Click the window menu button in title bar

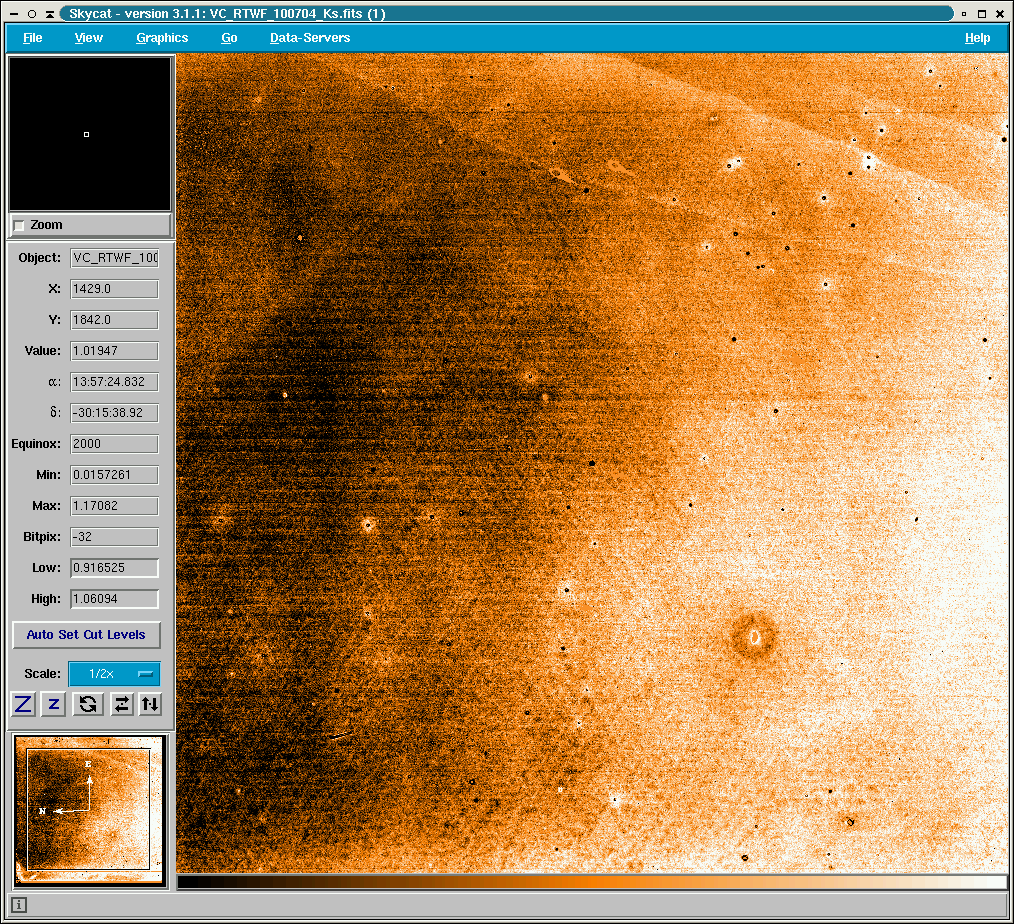click(x=14, y=13)
